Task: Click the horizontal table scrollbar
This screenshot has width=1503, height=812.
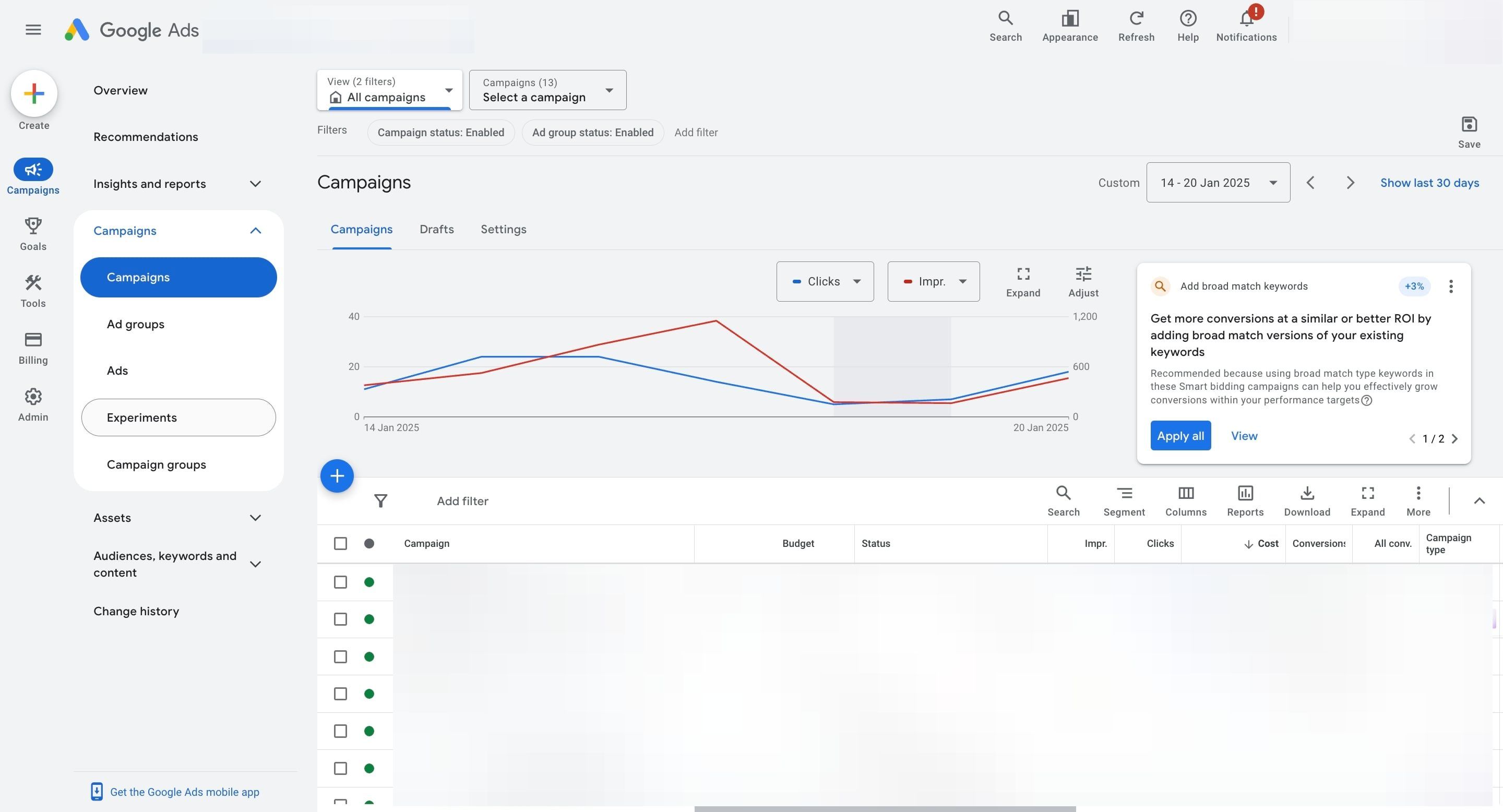Action: point(885,809)
